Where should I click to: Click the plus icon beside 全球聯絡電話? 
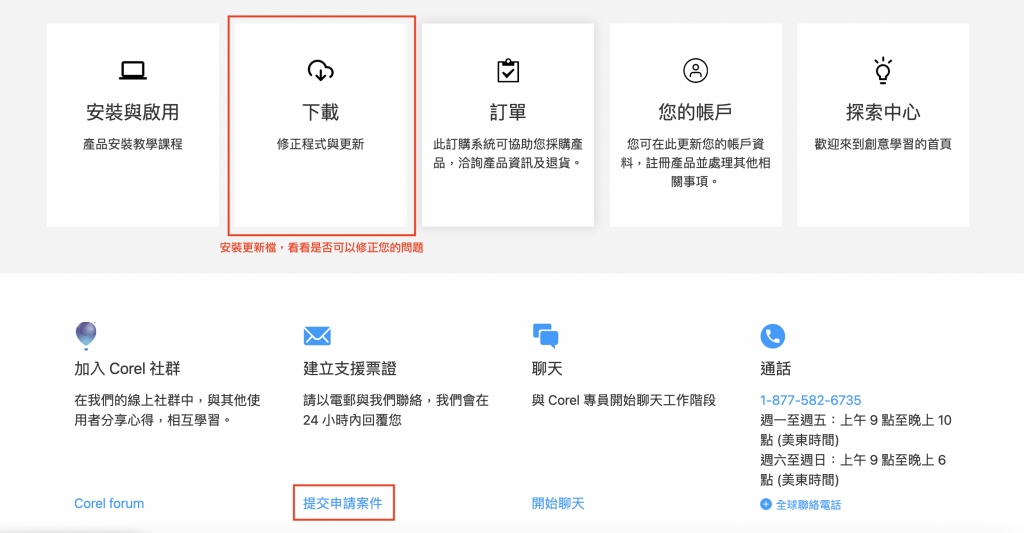[766, 504]
